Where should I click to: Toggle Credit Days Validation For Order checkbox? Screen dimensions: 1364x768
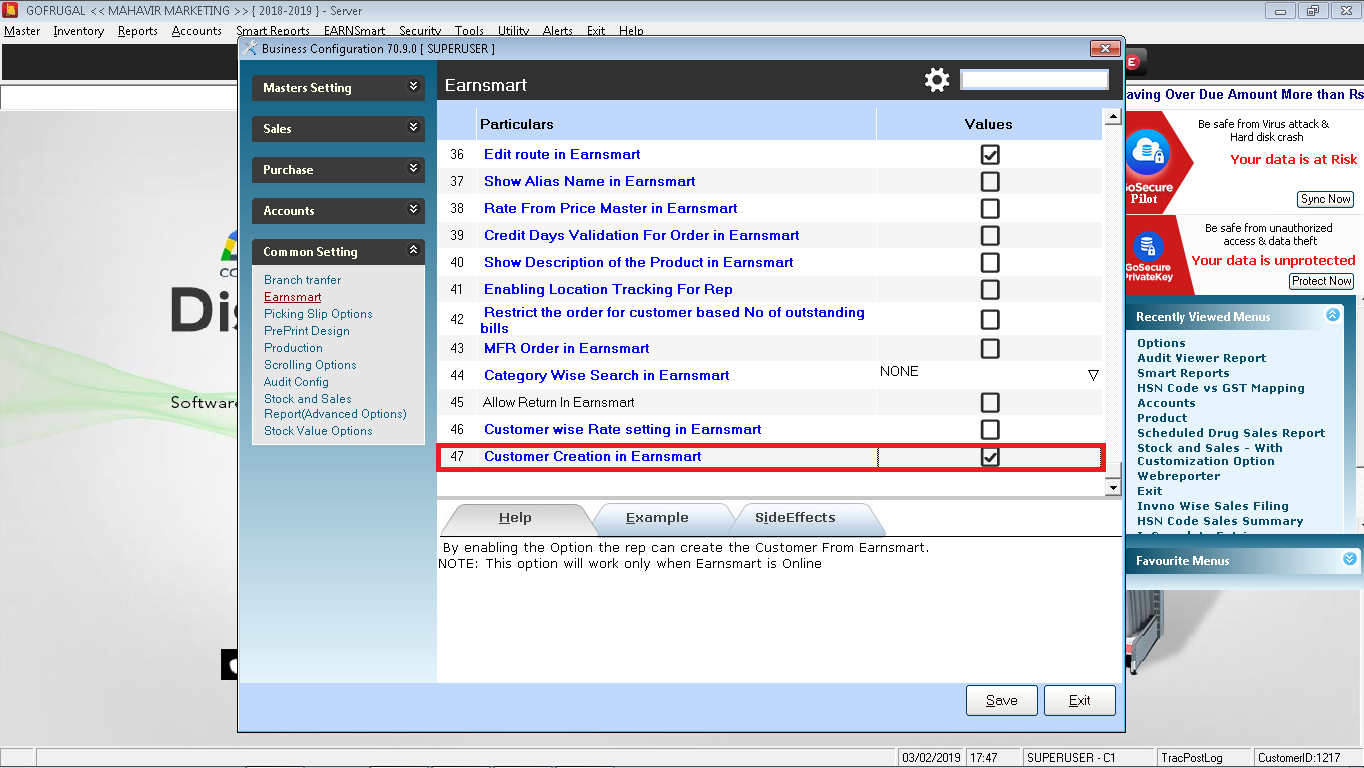pyautogui.click(x=990, y=236)
